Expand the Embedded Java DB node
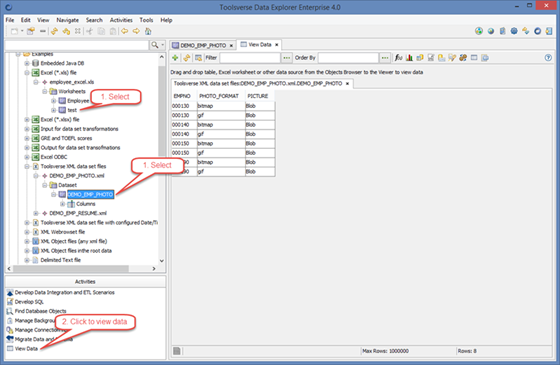The image size is (560, 365). click(x=27, y=63)
